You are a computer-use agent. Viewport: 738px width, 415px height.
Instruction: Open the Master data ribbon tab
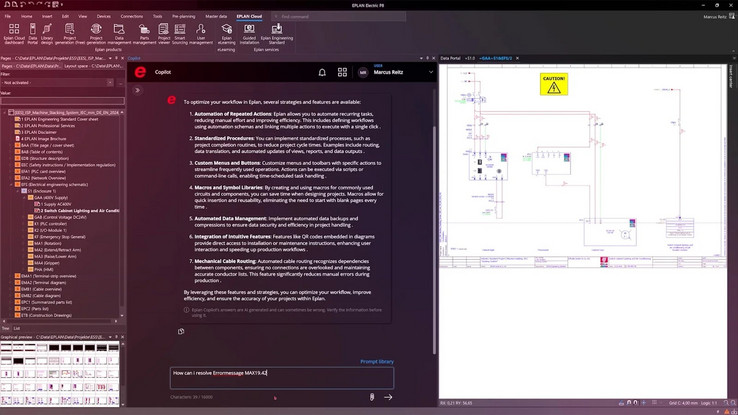216,16
